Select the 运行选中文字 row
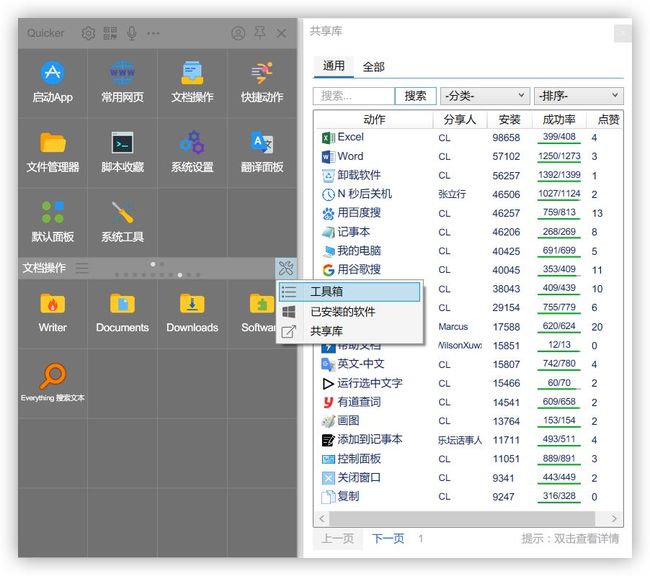650x576 pixels. click(x=468, y=383)
